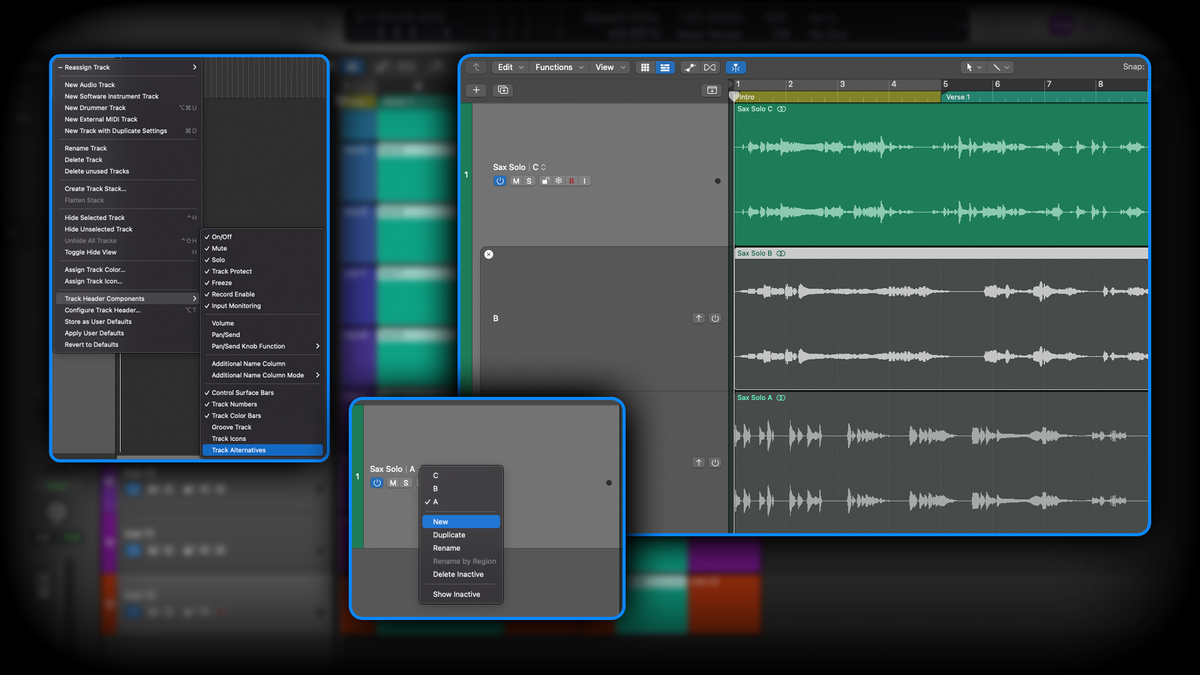
Task: Click the Duplicate Track icon next to plus
Action: tap(503, 89)
